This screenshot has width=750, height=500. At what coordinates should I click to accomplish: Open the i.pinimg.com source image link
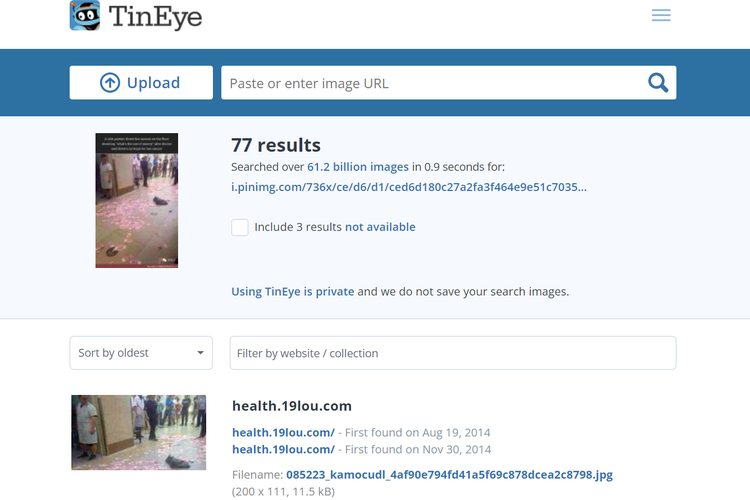[409, 187]
